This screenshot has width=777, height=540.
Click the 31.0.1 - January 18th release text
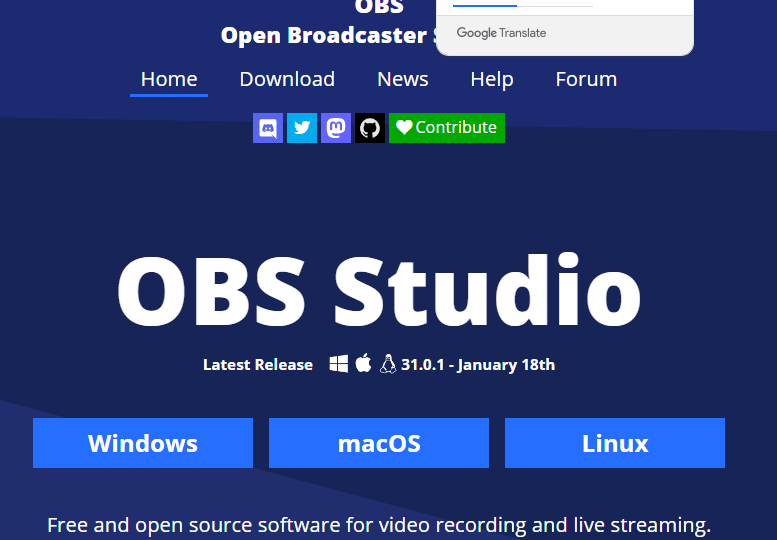coord(478,365)
